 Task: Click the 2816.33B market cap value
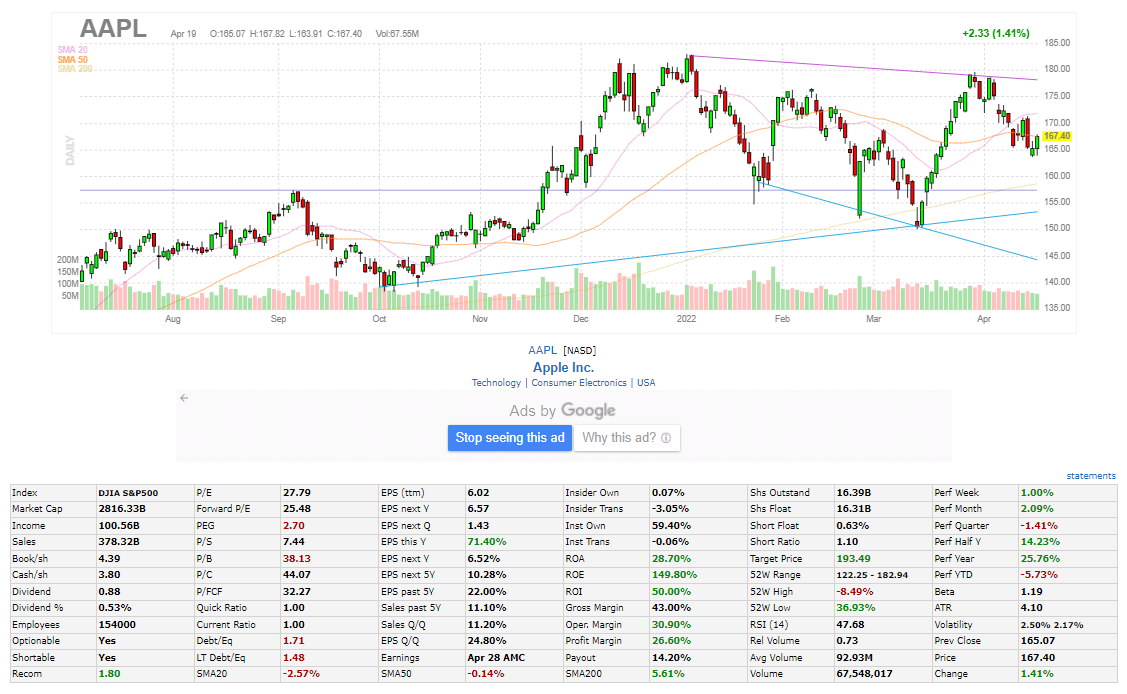point(122,509)
